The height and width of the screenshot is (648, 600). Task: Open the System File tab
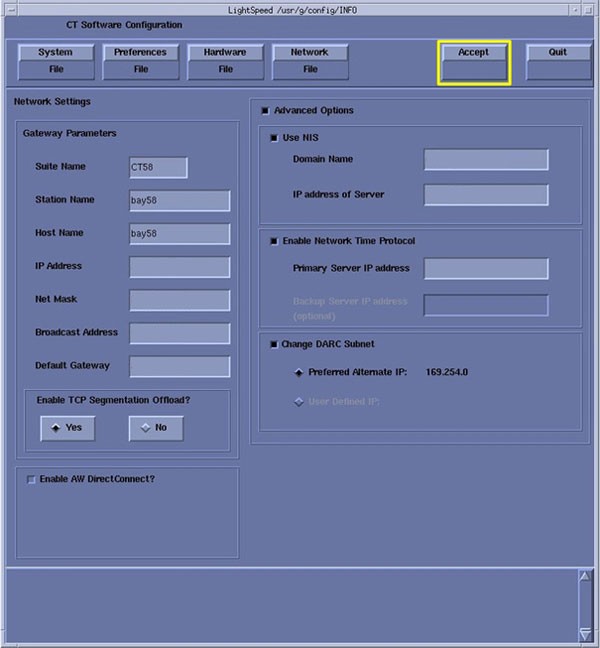point(55,61)
